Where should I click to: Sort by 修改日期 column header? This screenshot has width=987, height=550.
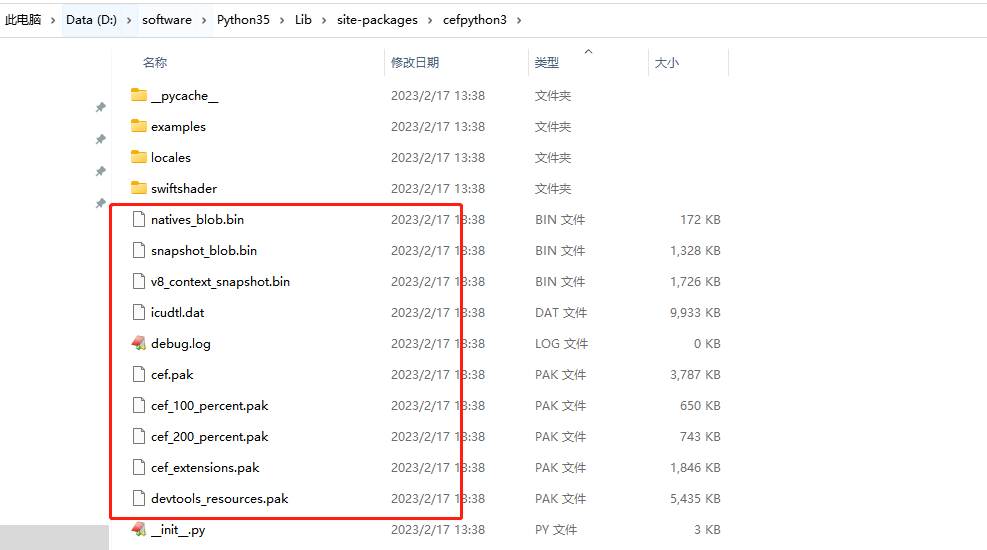click(x=415, y=62)
